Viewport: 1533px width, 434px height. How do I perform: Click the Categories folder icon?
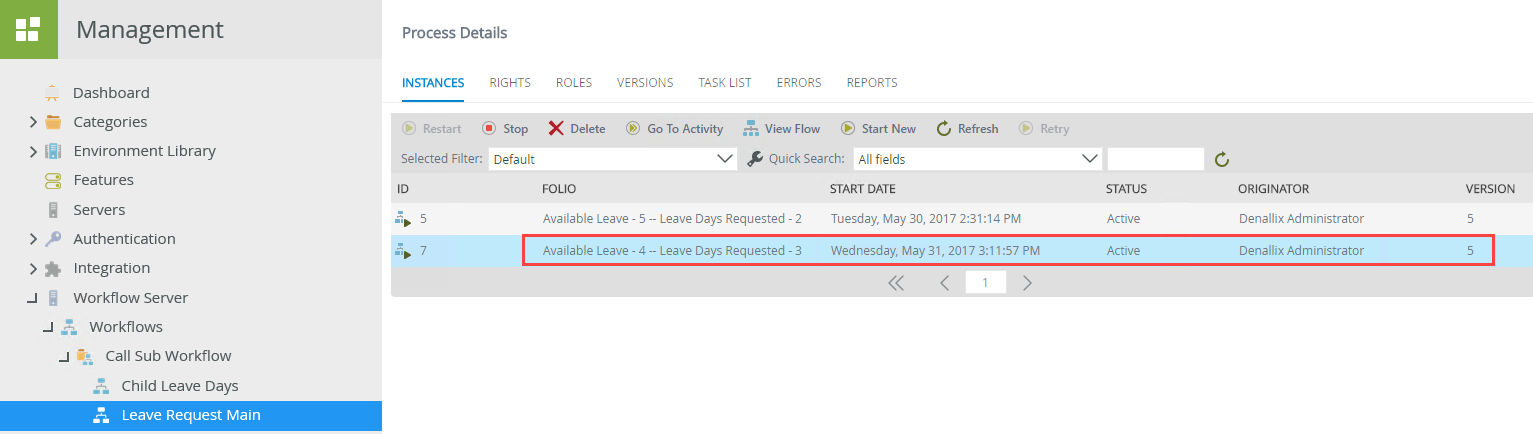[53, 122]
